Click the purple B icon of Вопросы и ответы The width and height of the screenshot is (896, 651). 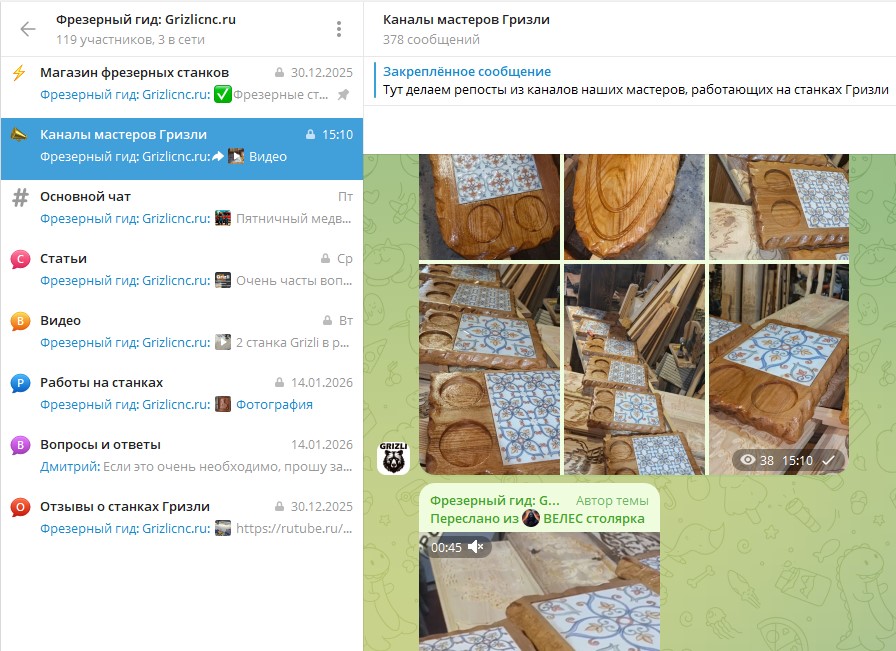click(20, 445)
